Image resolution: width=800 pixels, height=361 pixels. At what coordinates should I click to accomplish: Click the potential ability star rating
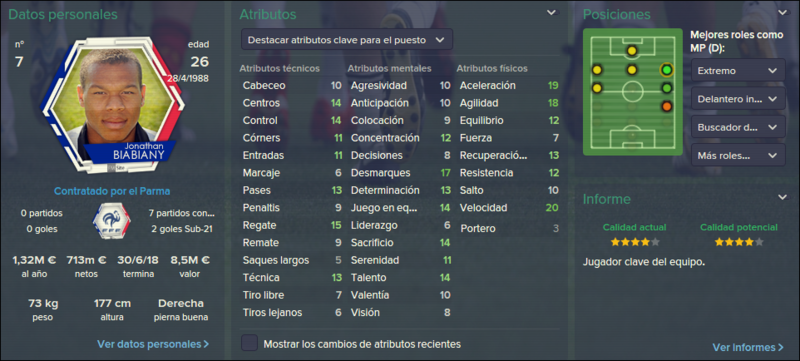point(739,242)
